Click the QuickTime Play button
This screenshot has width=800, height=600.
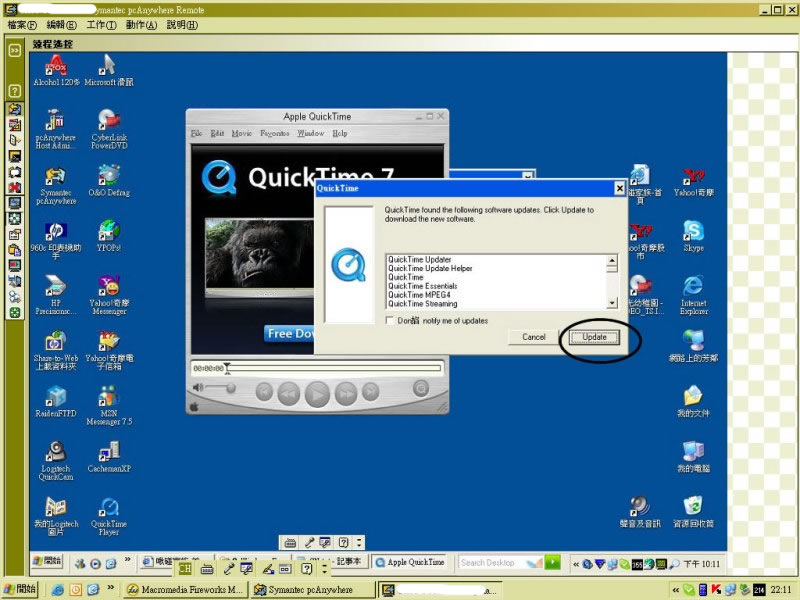(317, 394)
